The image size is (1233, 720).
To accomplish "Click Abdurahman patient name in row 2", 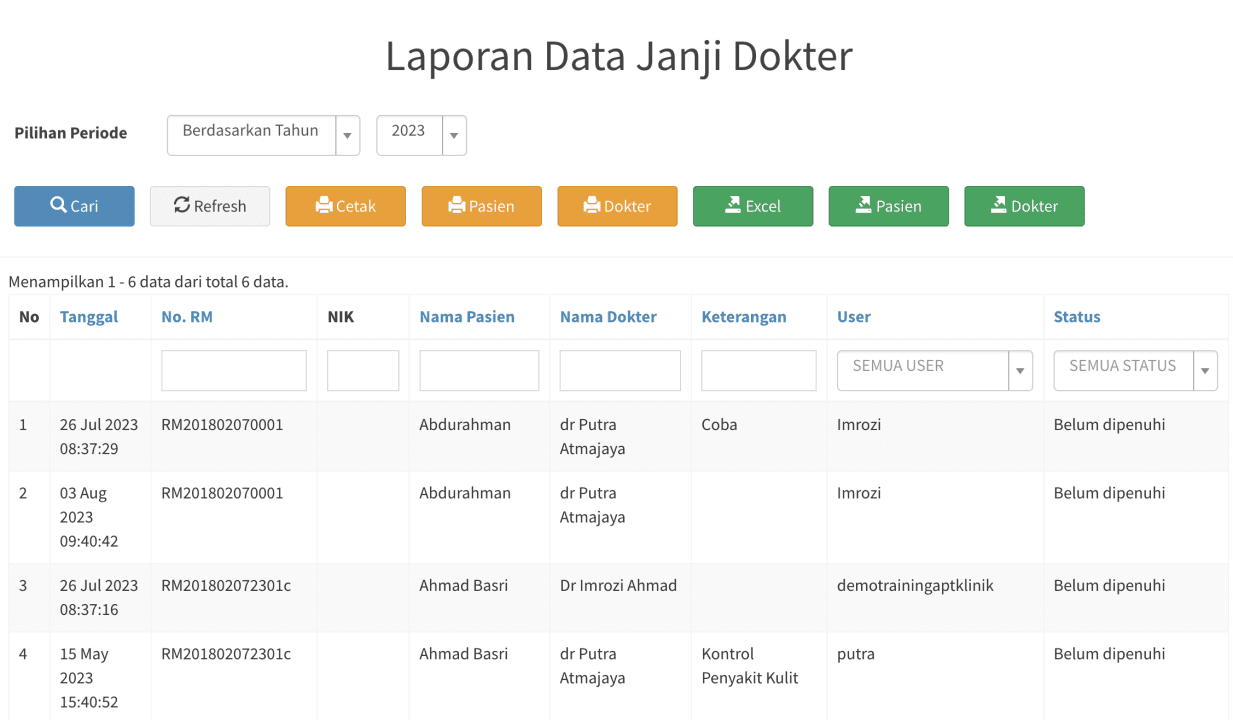I will tap(465, 493).
